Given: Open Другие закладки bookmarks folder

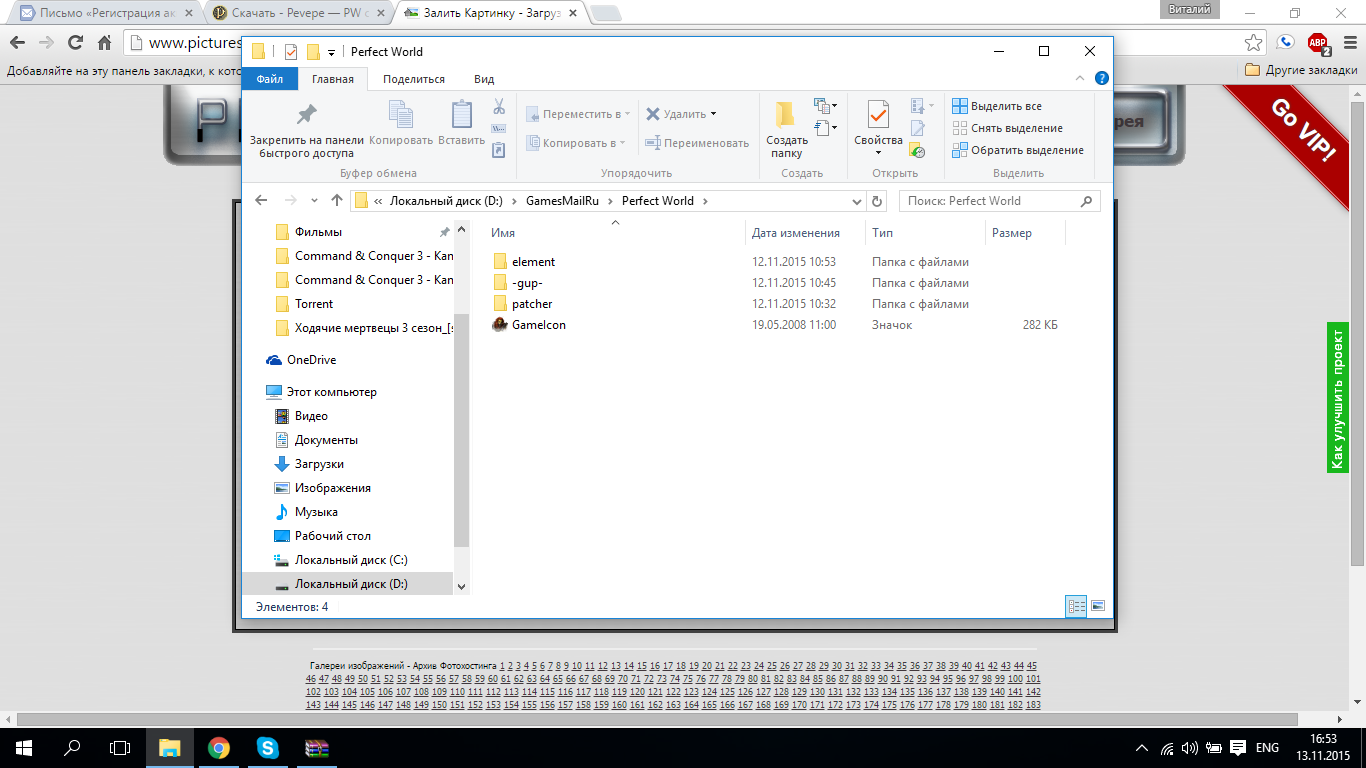Looking at the screenshot, I should pos(1301,71).
